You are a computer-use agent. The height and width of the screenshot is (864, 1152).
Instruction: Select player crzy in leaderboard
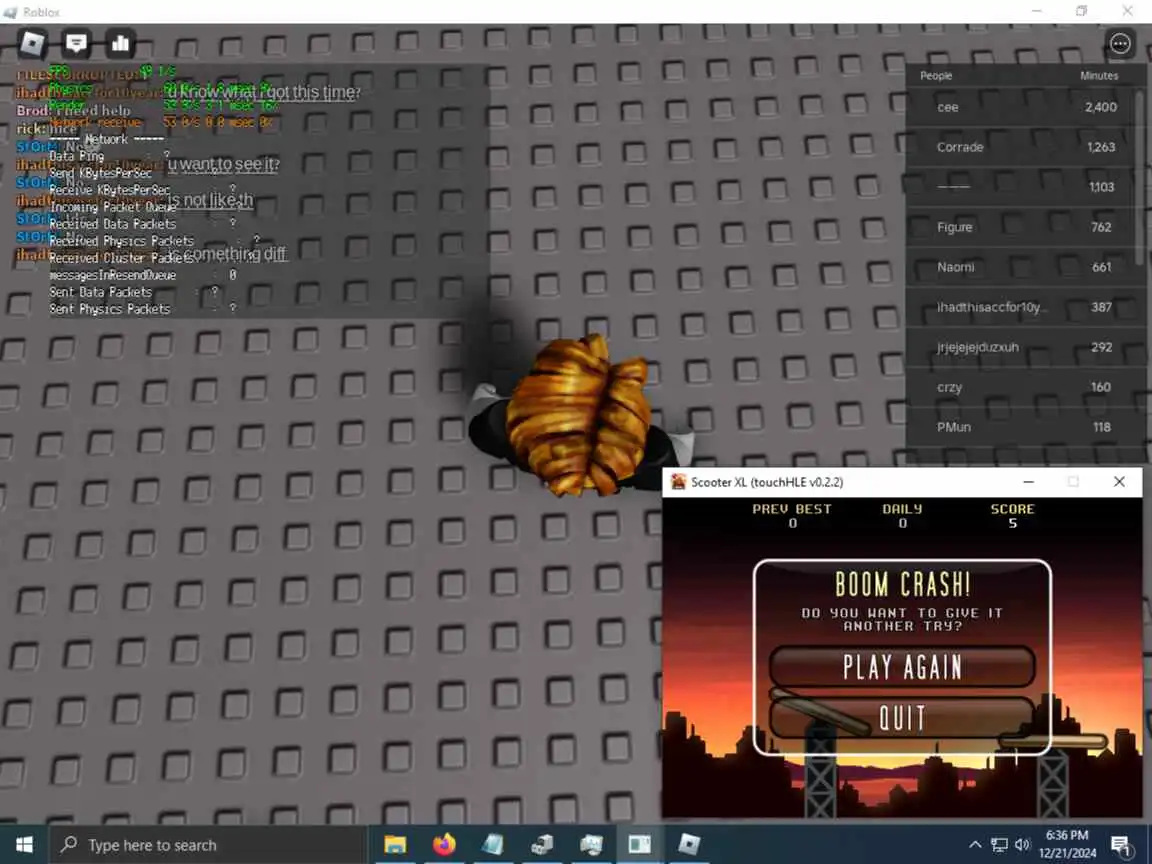[1021, 387]
